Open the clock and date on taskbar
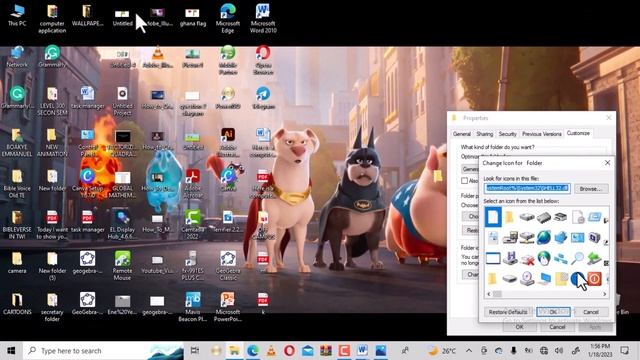The height and width of the screenshot is (360, 640). (600, 351)
